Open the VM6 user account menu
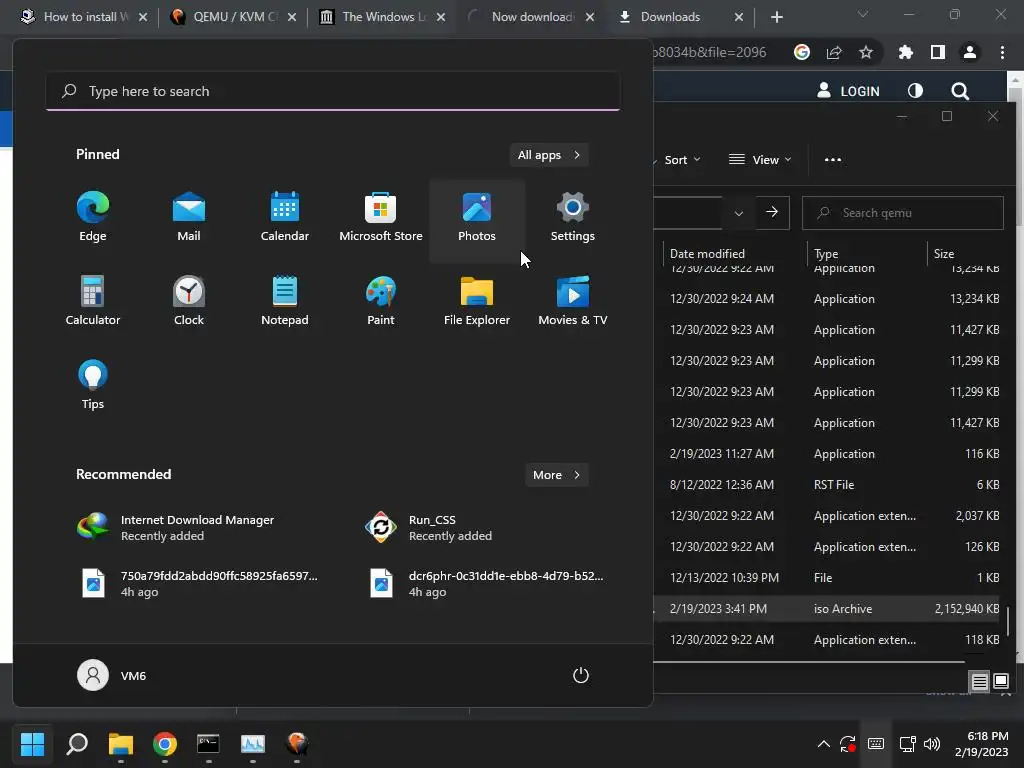The width and height of the screenshot is (1024, 768). [112, 675]
